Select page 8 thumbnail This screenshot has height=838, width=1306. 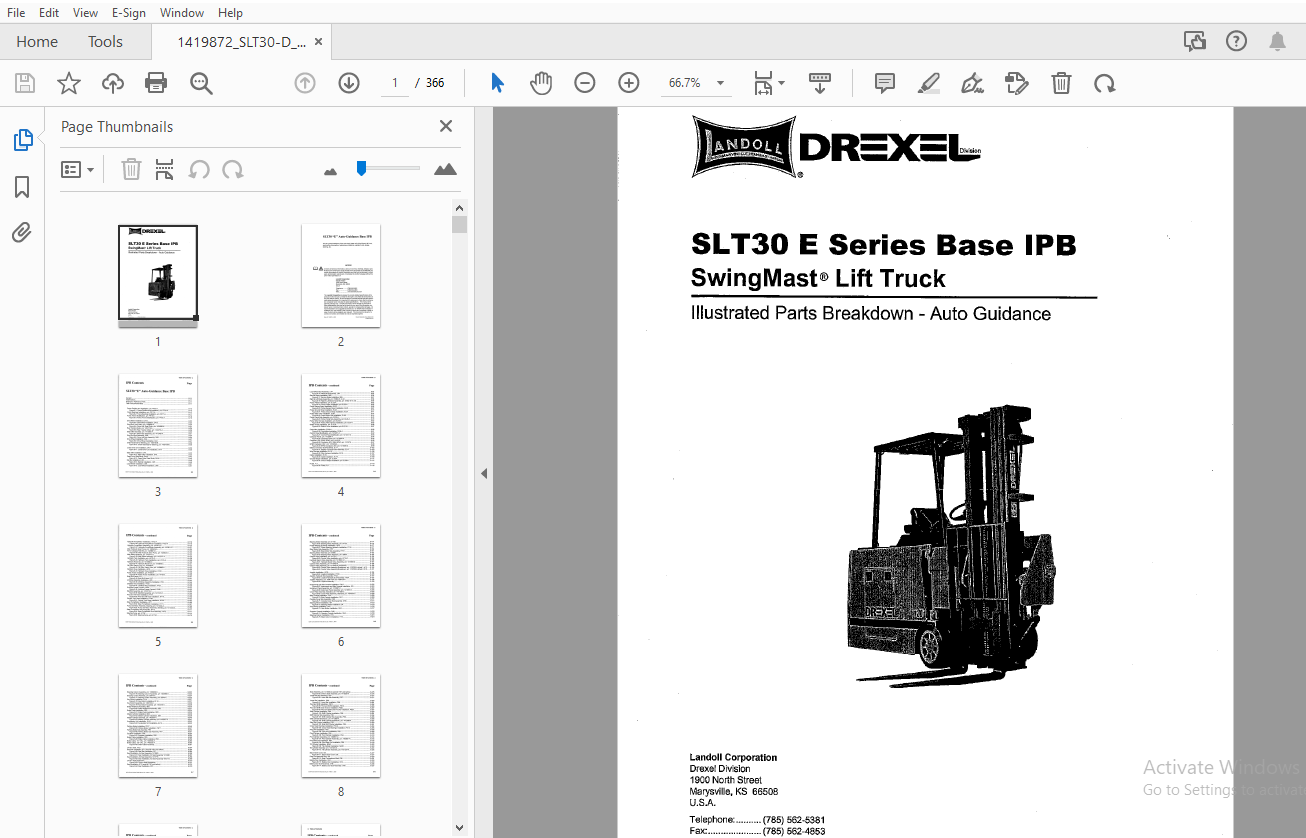(x=341, y=726)
